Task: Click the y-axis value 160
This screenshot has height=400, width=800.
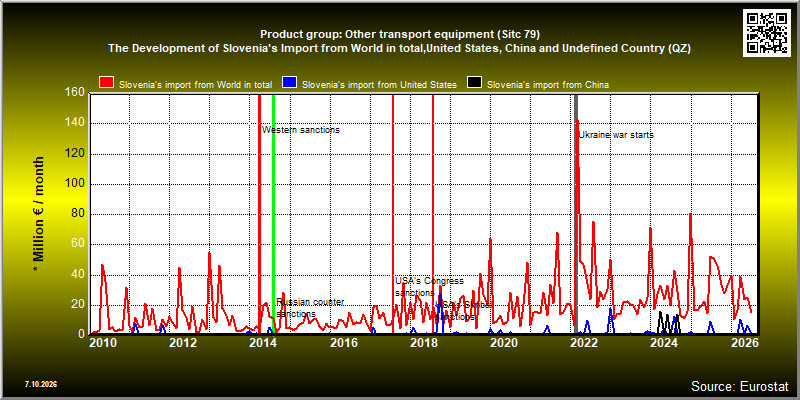Action: (75, 93)
